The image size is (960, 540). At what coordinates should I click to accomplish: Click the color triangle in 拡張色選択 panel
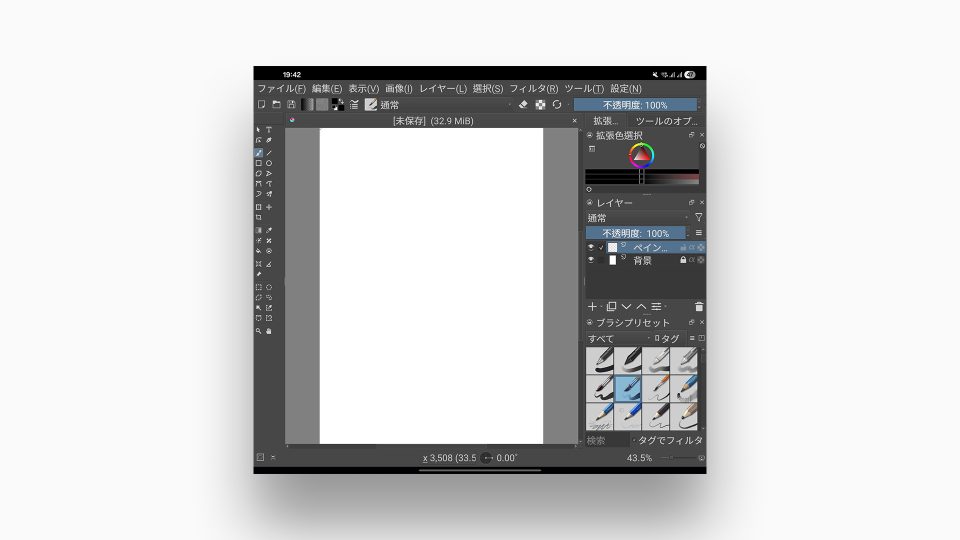pos(641,155)
